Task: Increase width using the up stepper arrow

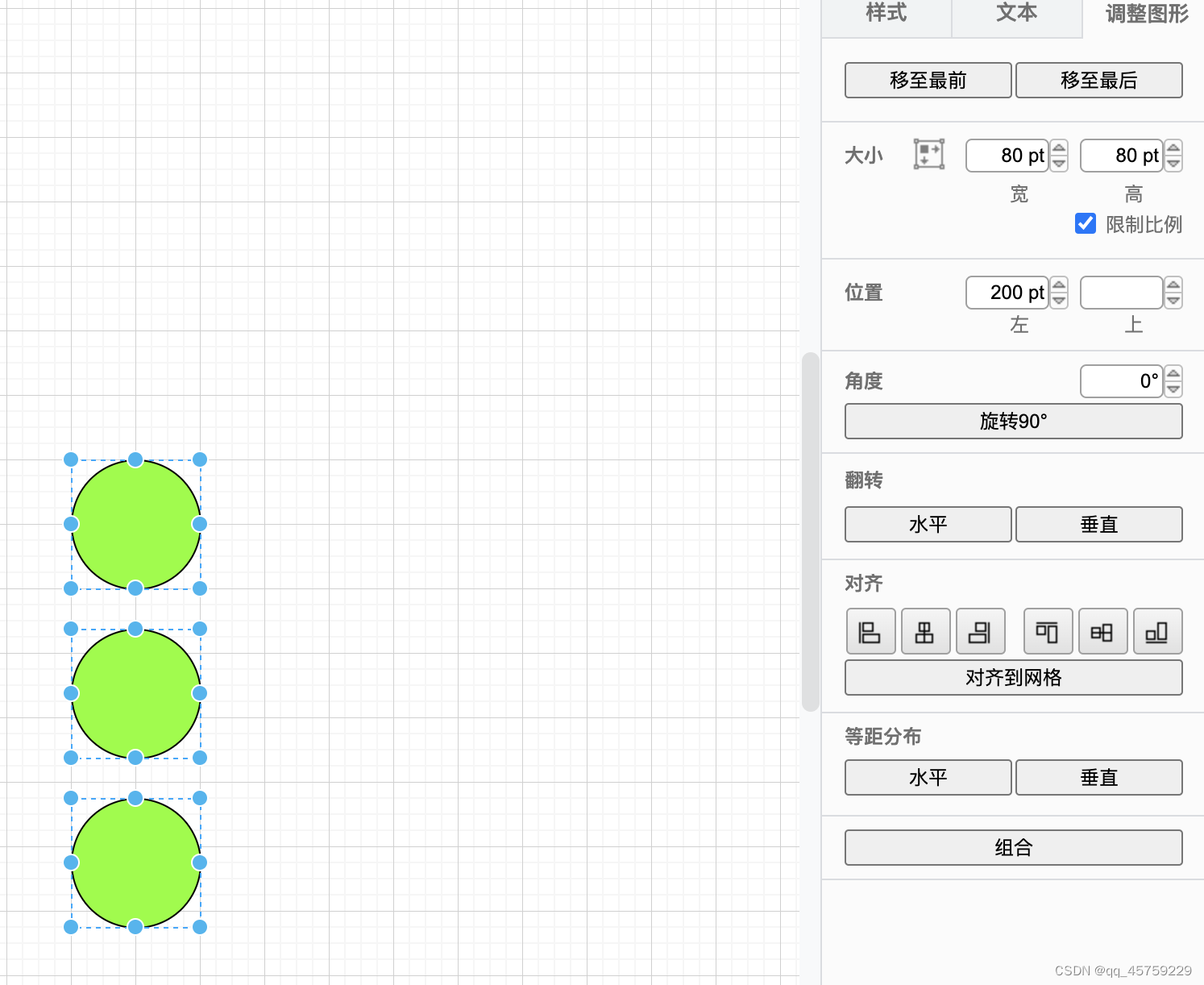Action: [x=1059, y=148]
